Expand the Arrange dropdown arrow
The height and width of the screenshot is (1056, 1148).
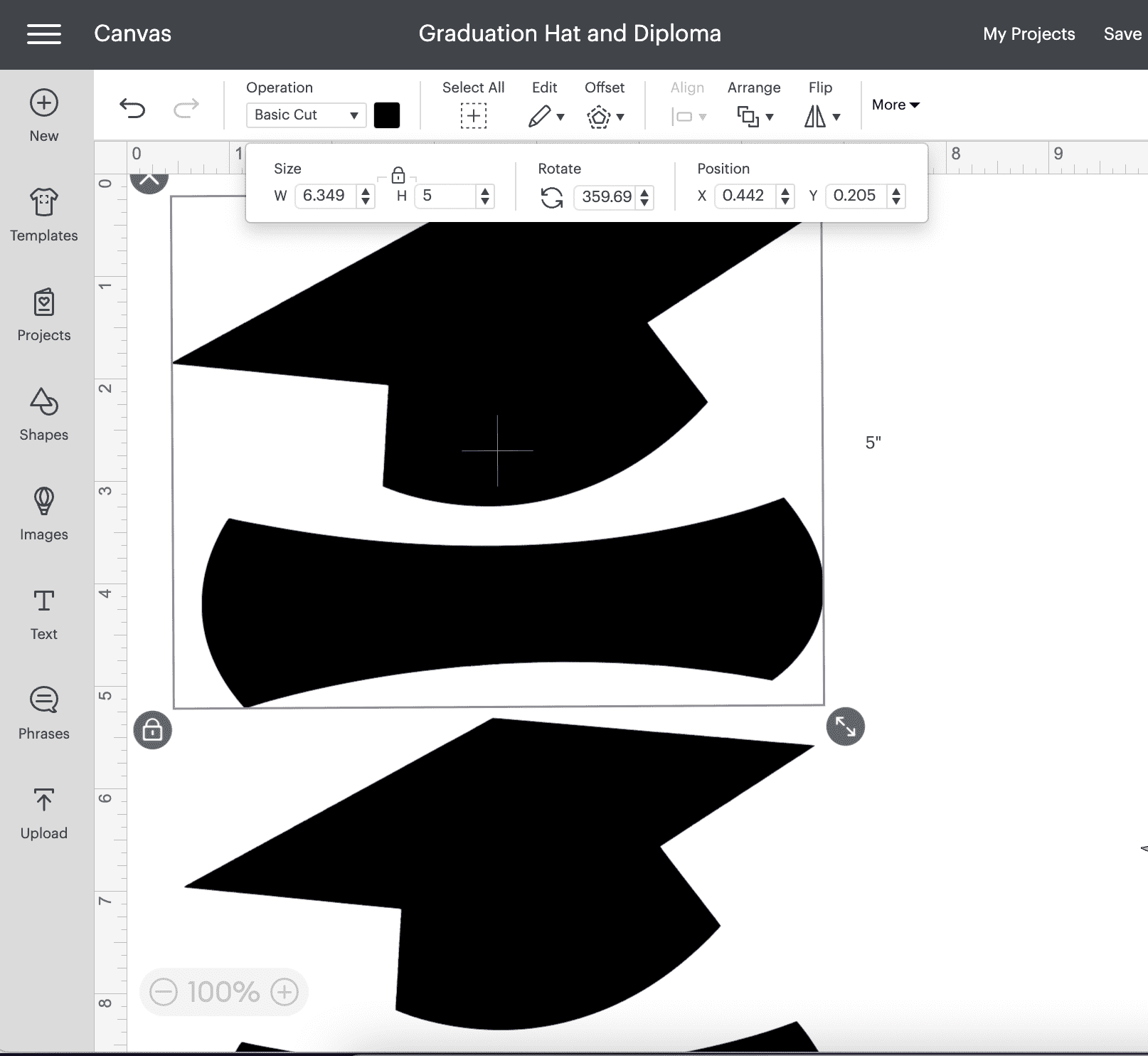point(770,117)
